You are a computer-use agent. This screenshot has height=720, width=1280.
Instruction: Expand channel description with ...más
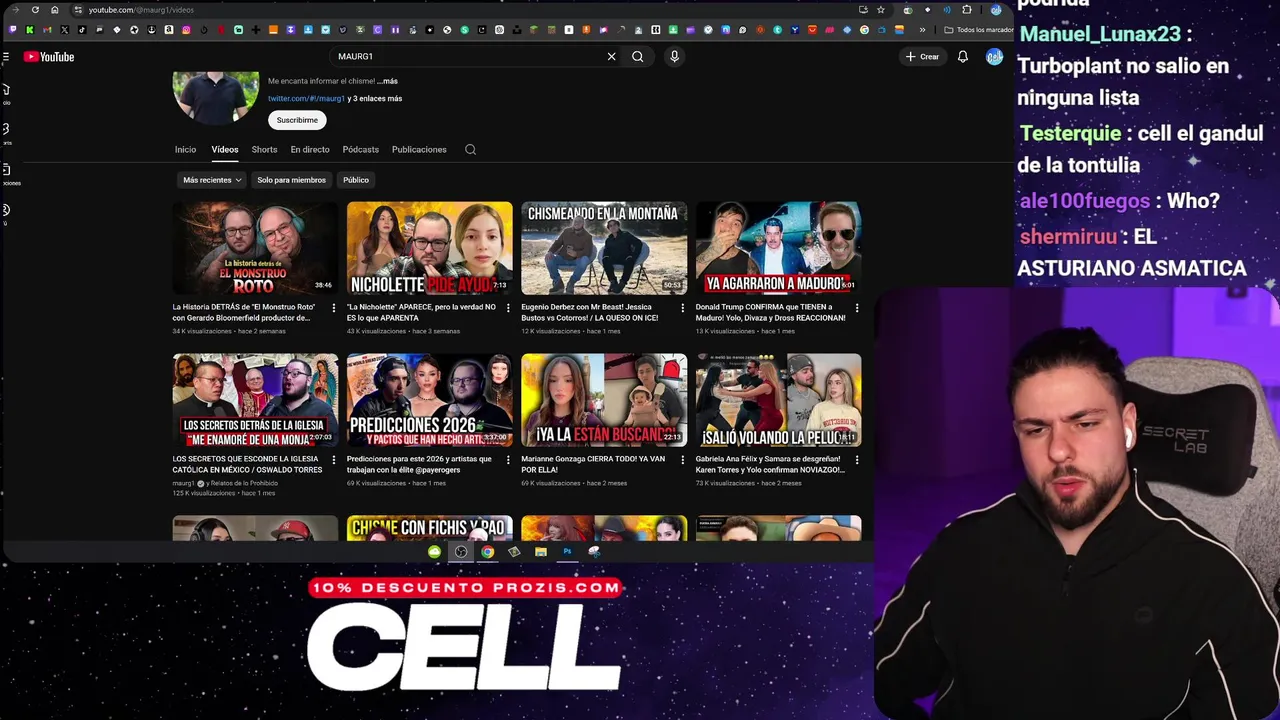tap(387, 81)
